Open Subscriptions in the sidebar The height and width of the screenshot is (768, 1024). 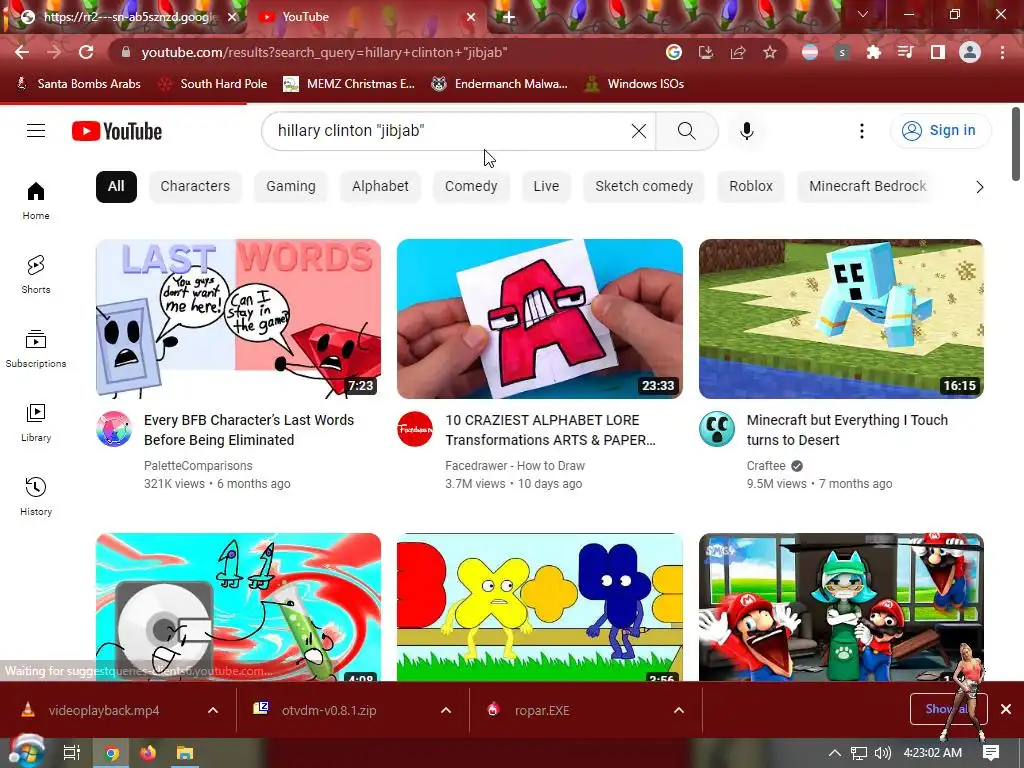(x=36, y=349)
